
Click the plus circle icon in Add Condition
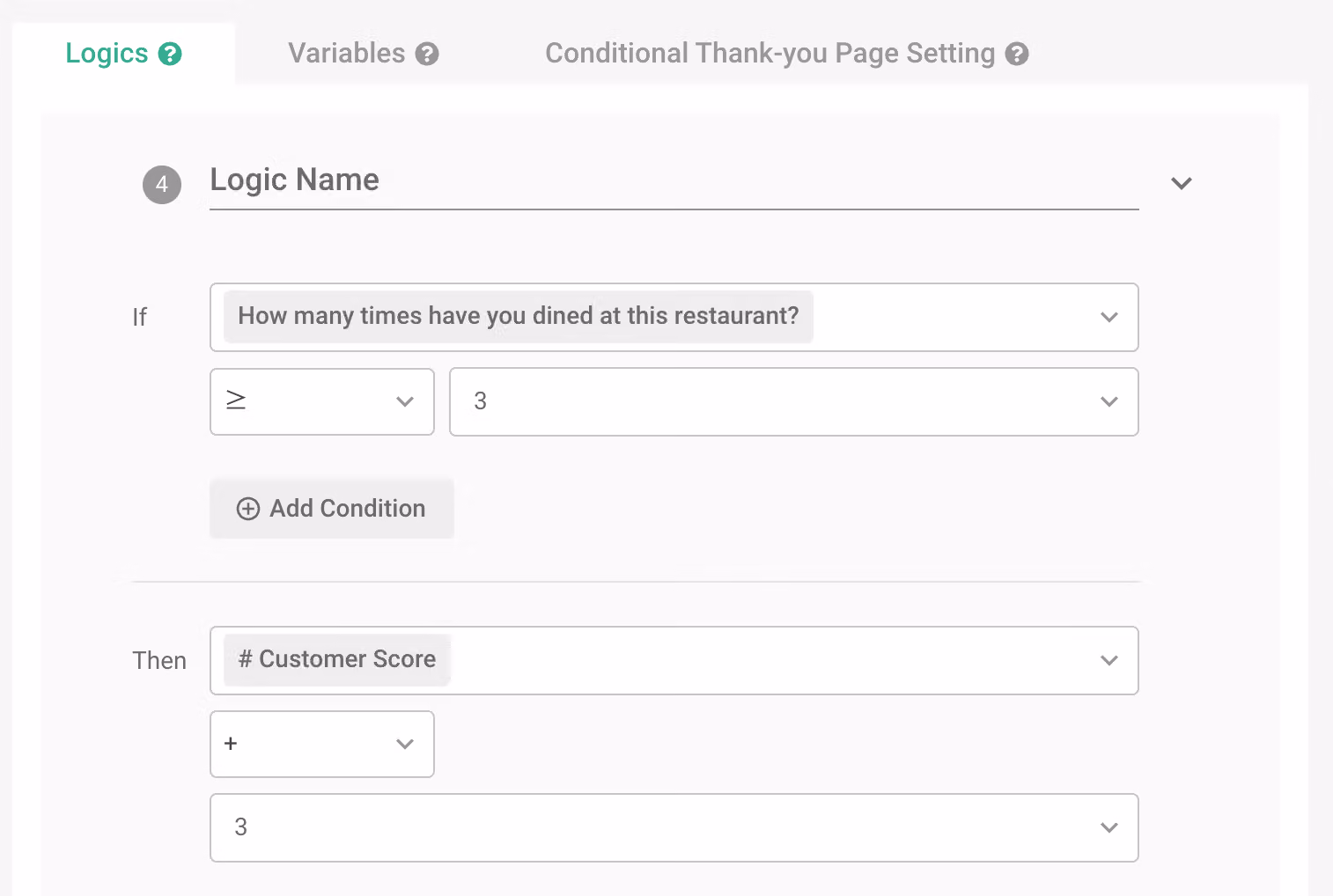tap(248, 509)
